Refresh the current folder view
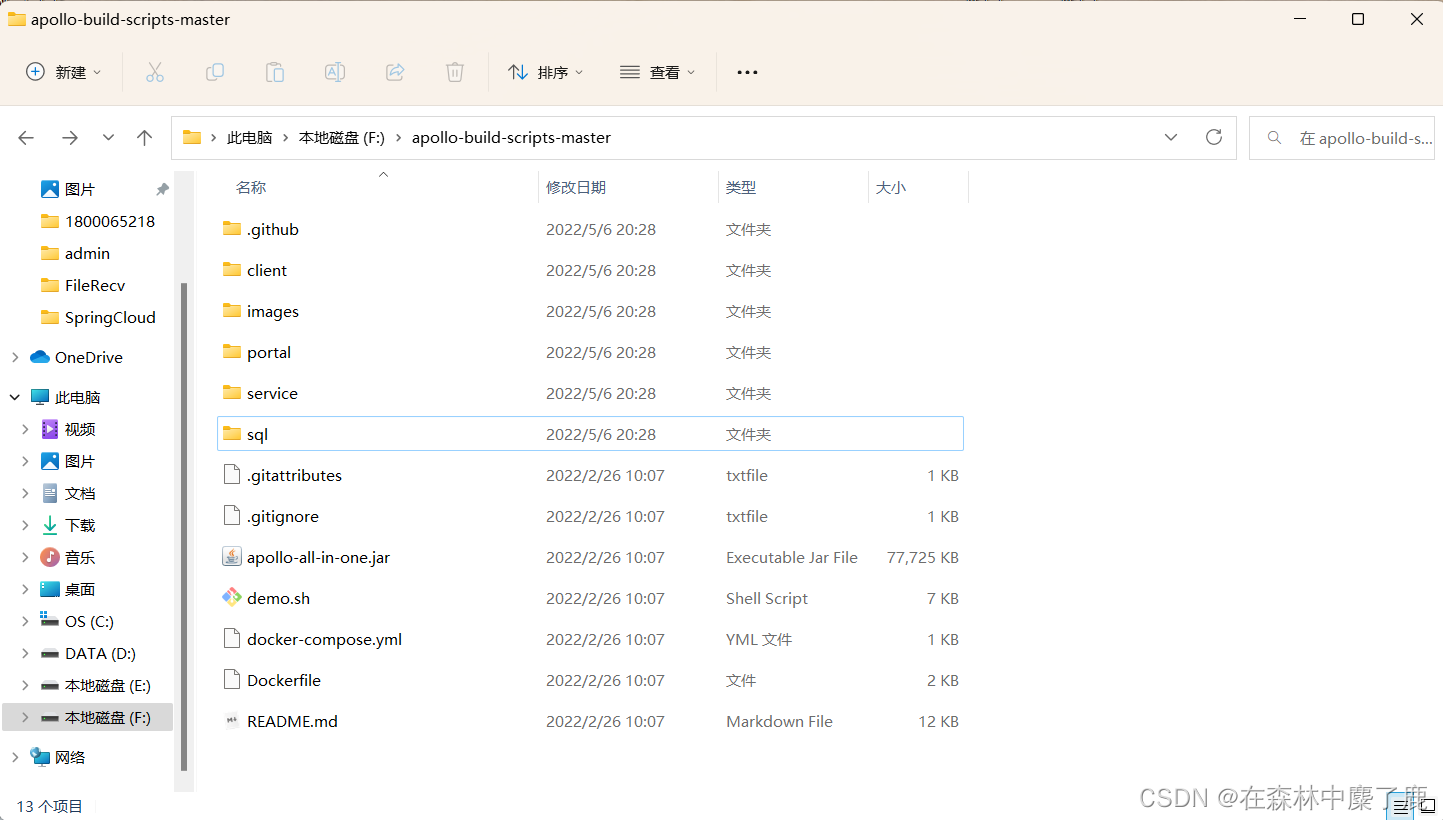The width and height of the screenshot is (1443, 820). [x=1214, y=137]
